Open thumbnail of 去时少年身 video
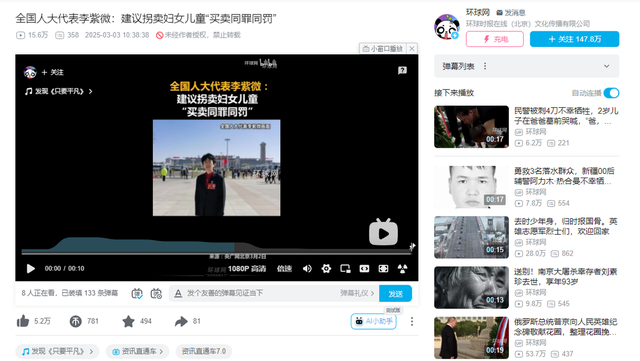This screenshot has width=640, height=361. coord(471,237)
